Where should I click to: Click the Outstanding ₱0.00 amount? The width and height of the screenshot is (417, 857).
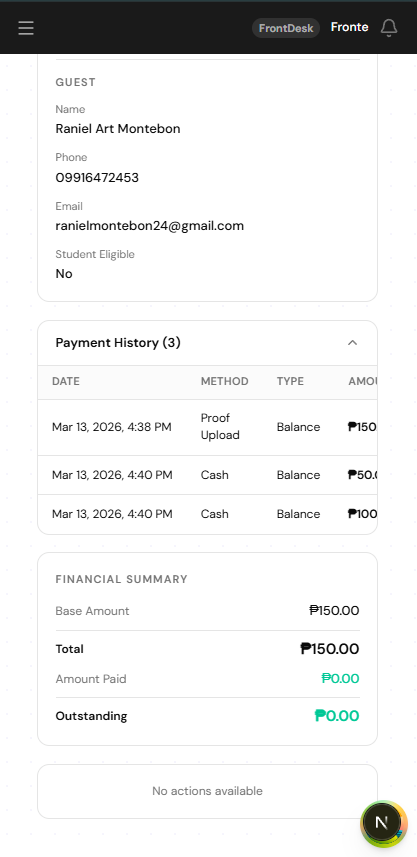(x=337, y=715)
